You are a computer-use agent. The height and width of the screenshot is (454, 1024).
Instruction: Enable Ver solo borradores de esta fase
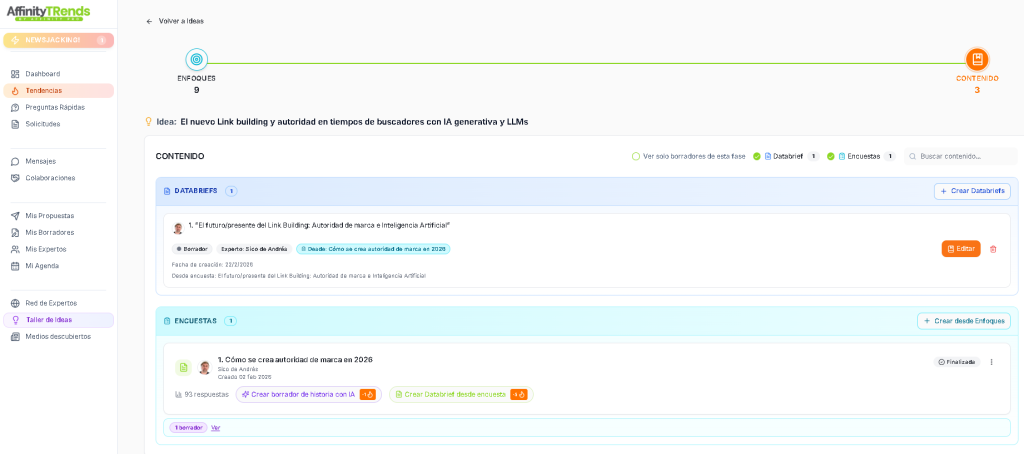636,156
